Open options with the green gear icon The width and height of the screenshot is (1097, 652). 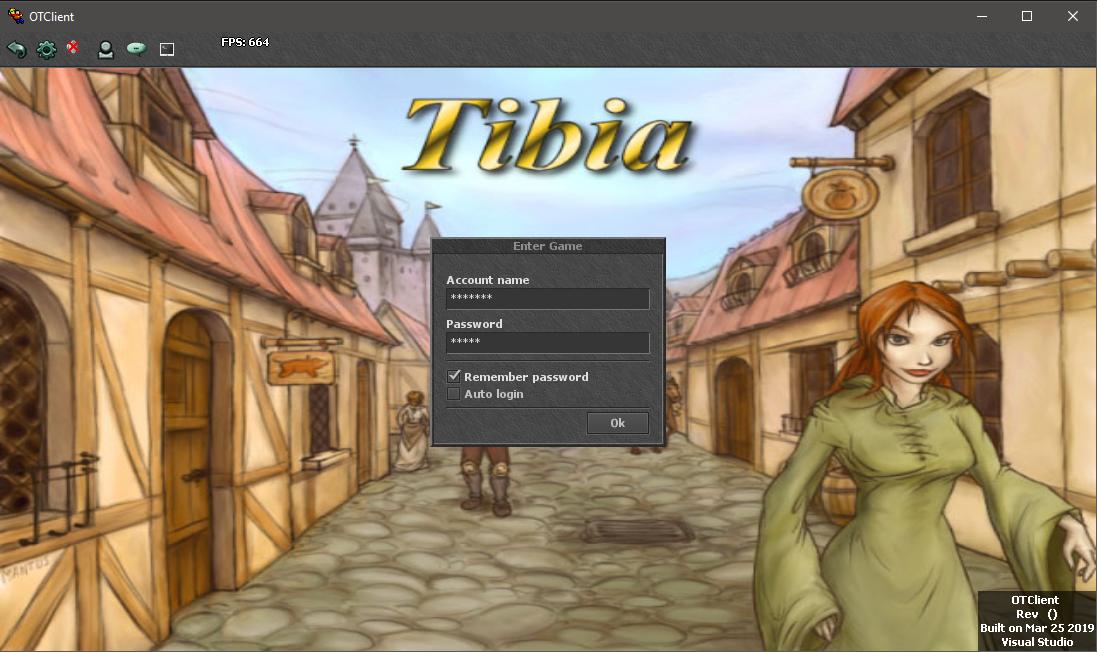coord(46,49)
